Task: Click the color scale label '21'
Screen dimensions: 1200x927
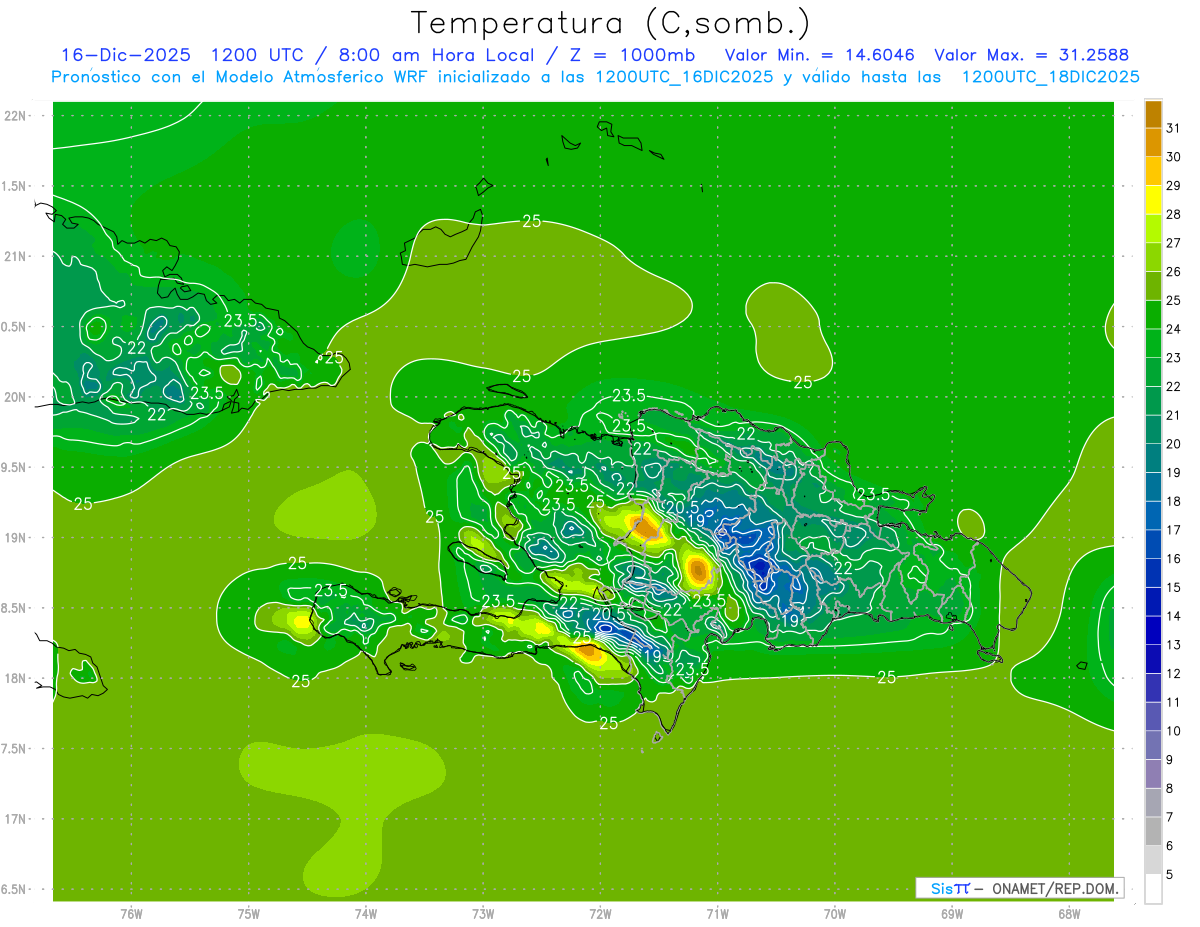Action: [x=1173, y=415]
